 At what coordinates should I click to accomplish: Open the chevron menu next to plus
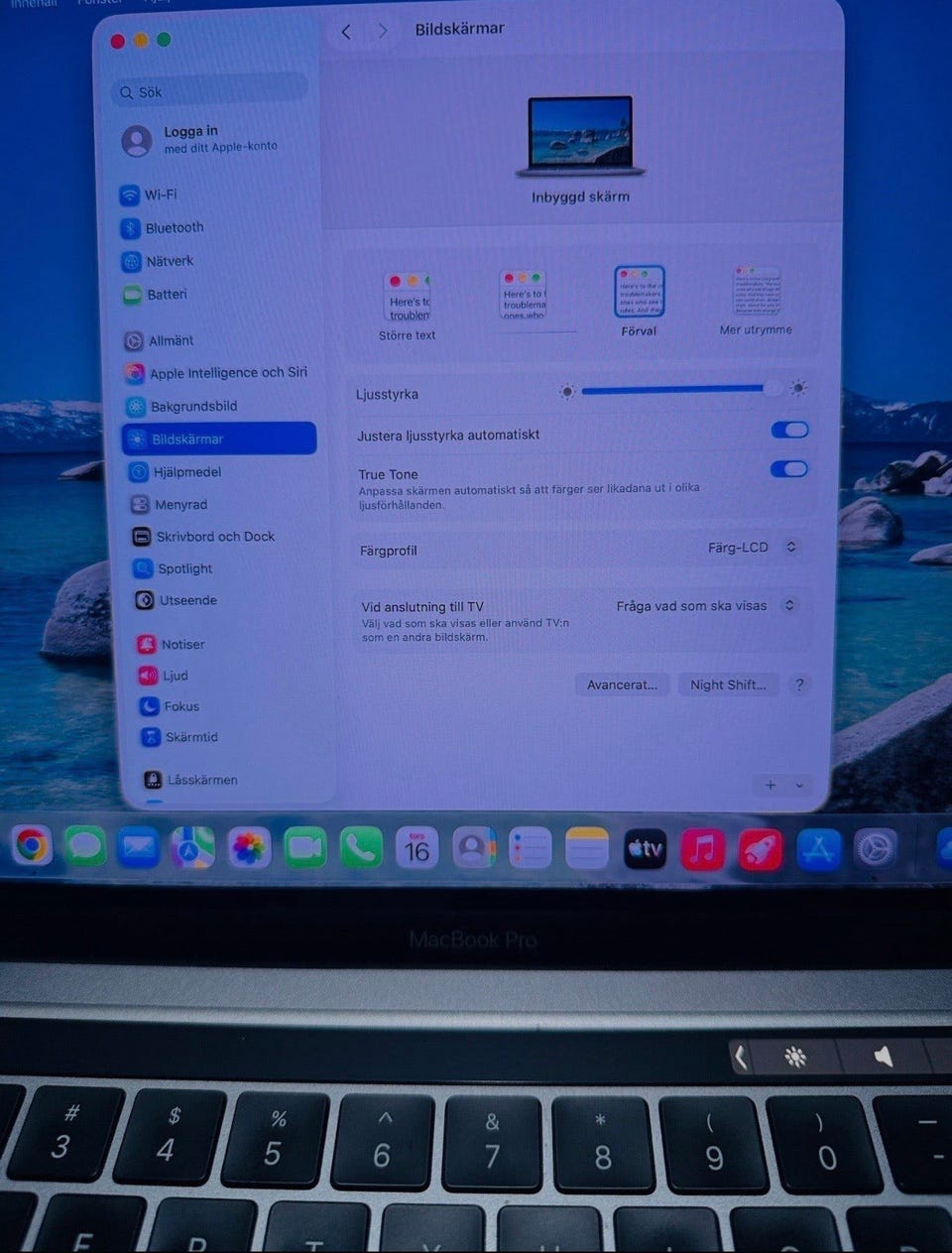(799, 785)
